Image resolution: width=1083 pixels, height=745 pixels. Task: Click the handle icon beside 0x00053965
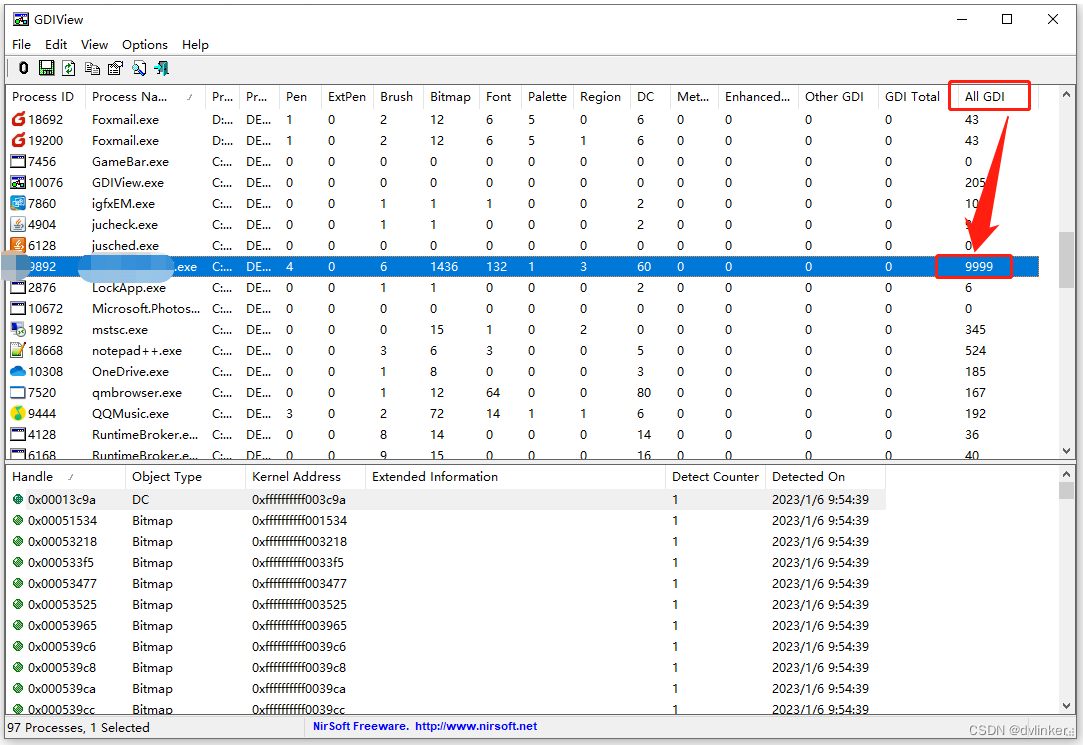(x=18, y=625)
